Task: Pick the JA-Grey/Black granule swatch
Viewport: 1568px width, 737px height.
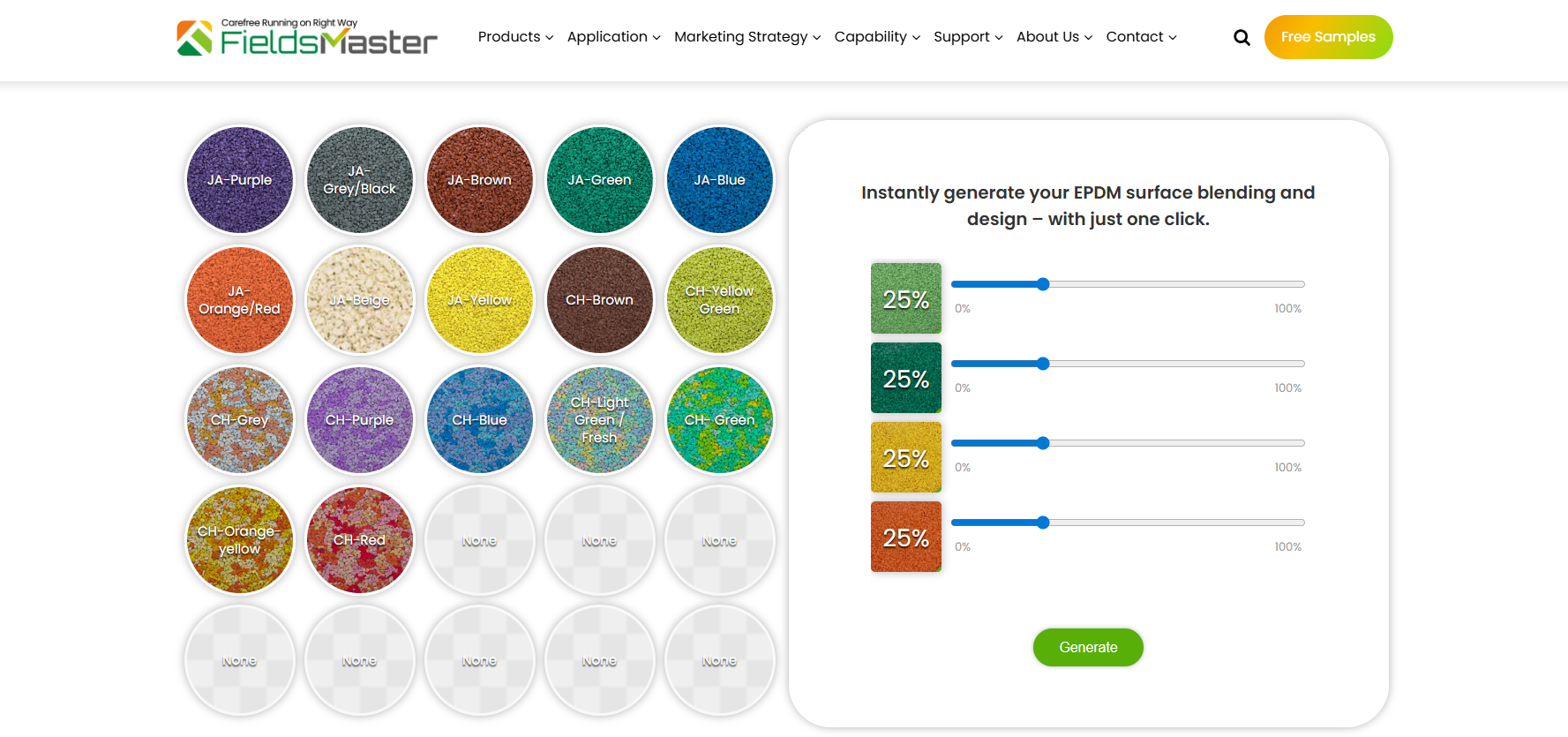Action: (x=359, y=180)
